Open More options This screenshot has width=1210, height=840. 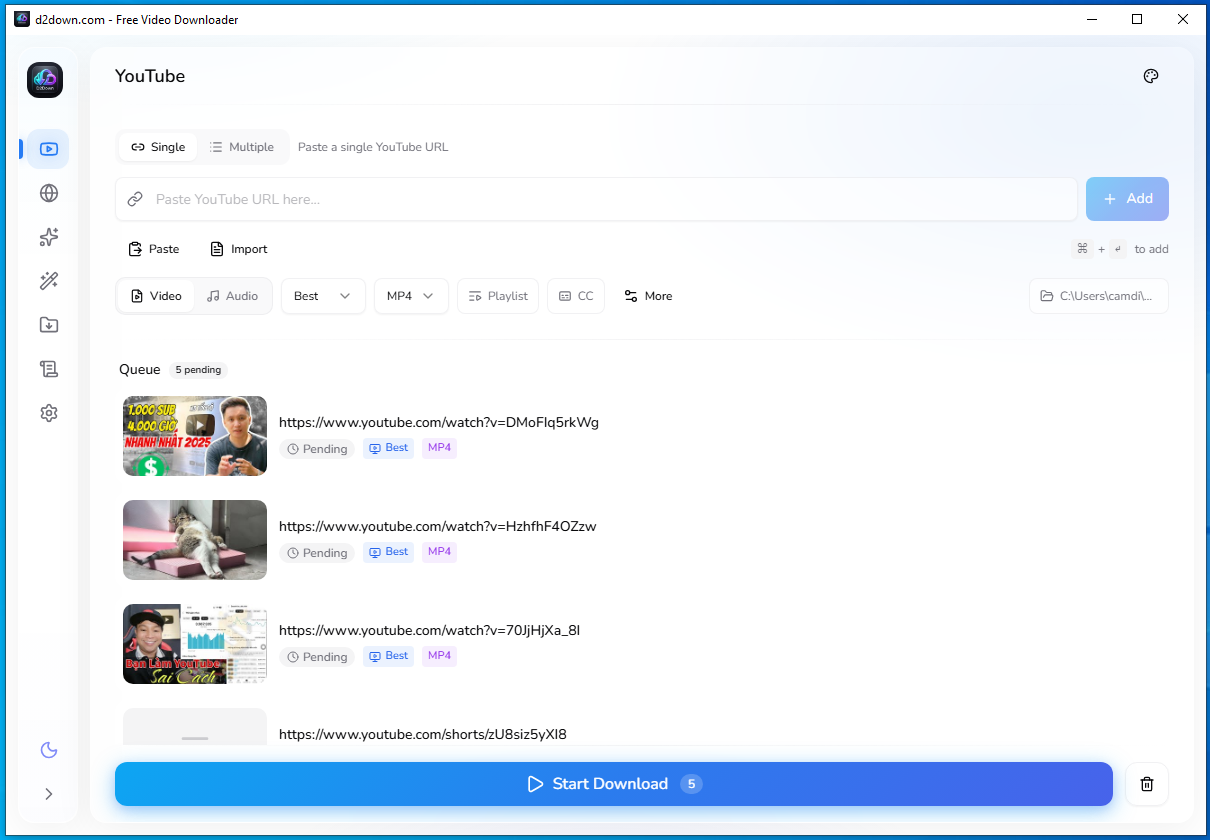pos(648,296)
